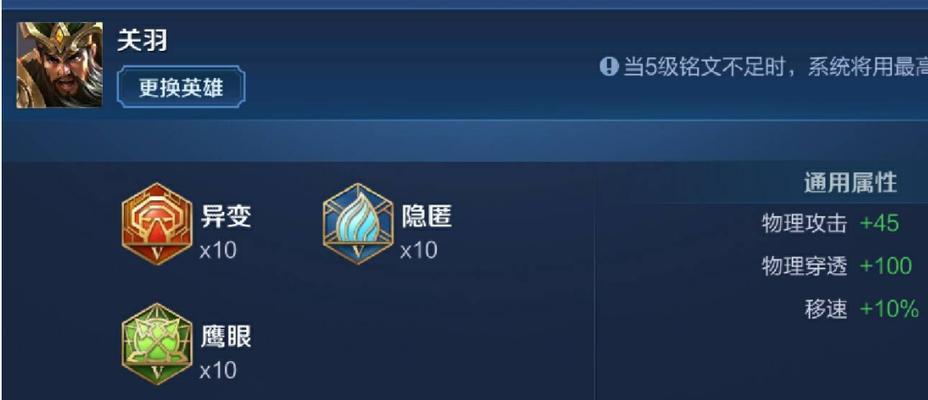Click the 移速 attribute label

pyautogui.click(x=826, y=309)
